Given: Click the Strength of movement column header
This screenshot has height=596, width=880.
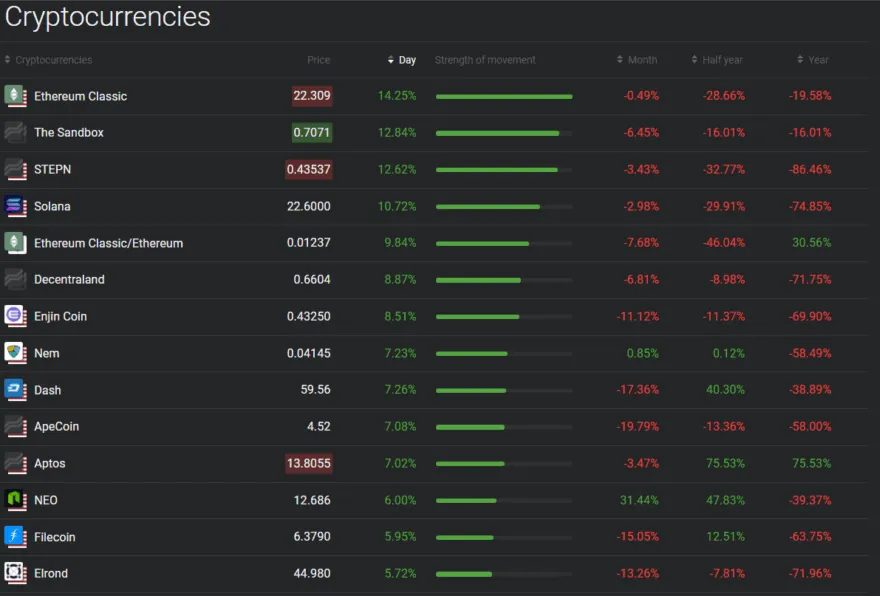Looking at the screenshot, I should pyautogui.click(x=485, y=60).
